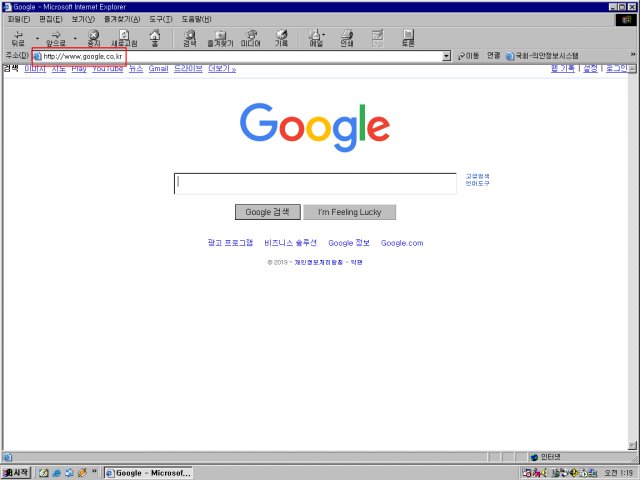Refresh the page using 새로고침 icon
The width and height of the screenshot is (640, 480).
124,38
